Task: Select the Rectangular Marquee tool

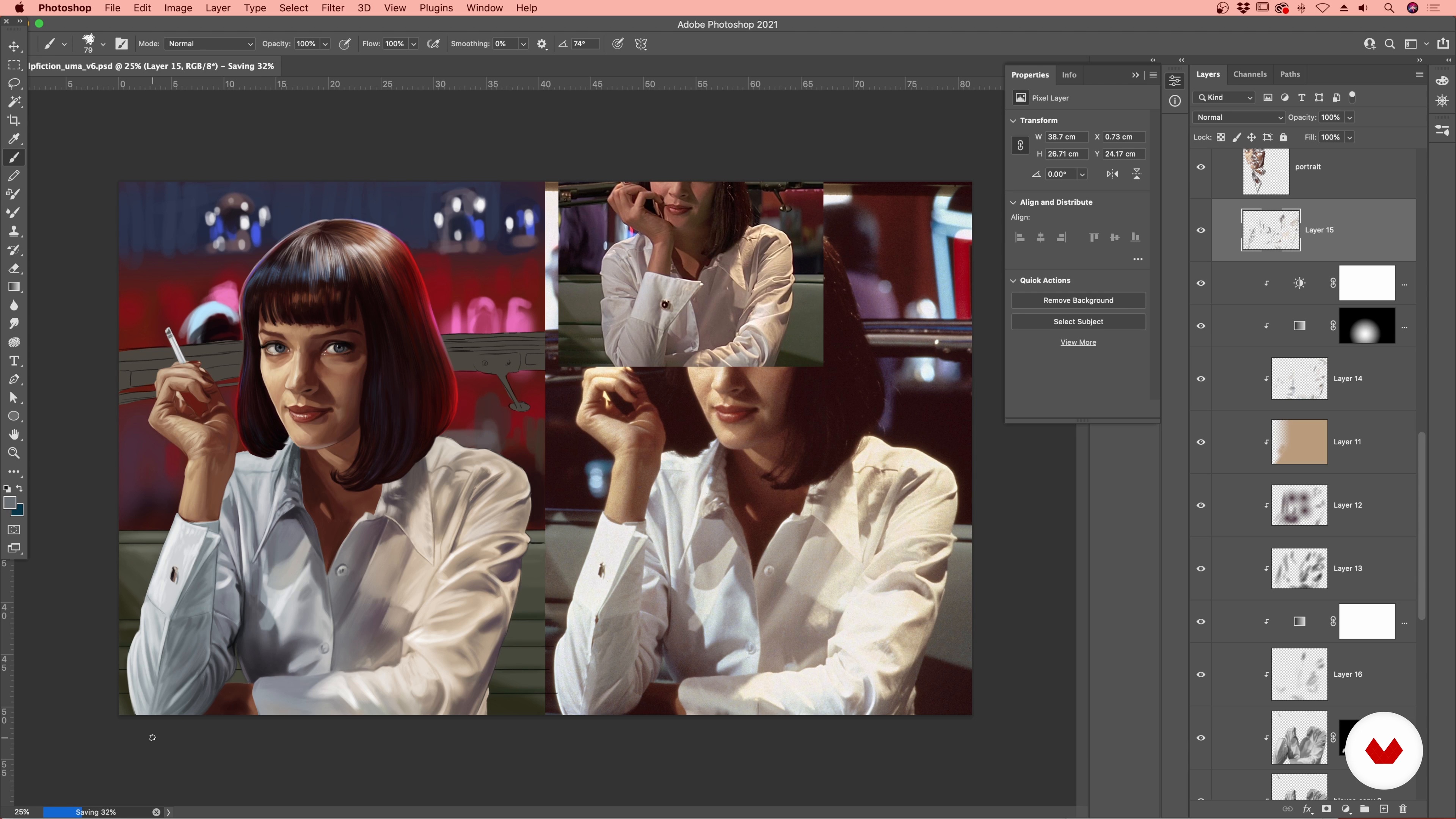Action: pyautogui.click(x=14, y=65)
